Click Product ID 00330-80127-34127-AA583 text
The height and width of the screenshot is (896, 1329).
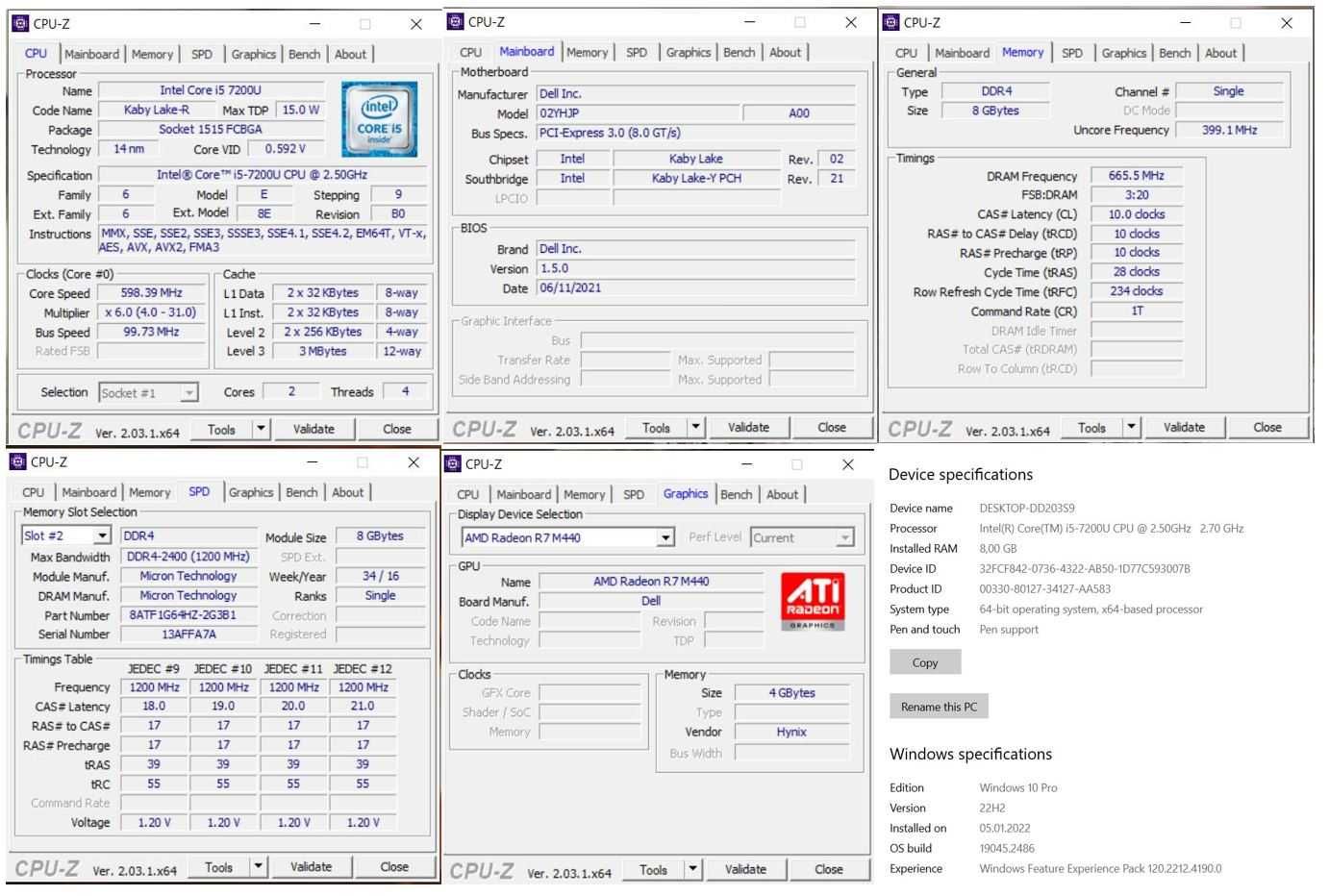point(1044,588)
